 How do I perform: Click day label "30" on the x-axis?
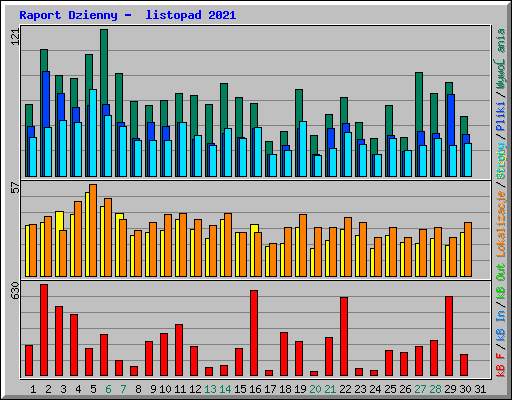(x=465, y=389)
